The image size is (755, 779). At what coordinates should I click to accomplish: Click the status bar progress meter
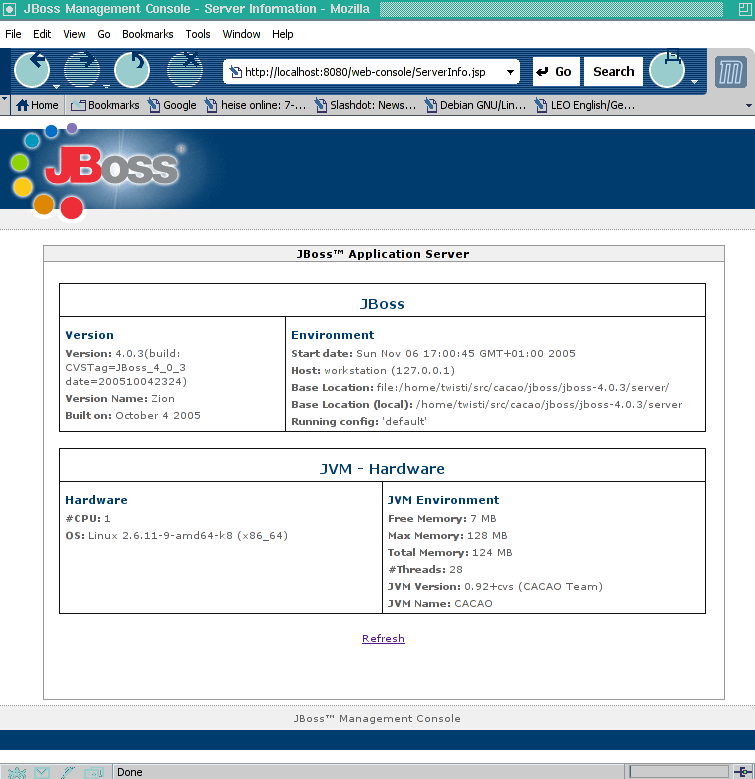coord(679,772)
